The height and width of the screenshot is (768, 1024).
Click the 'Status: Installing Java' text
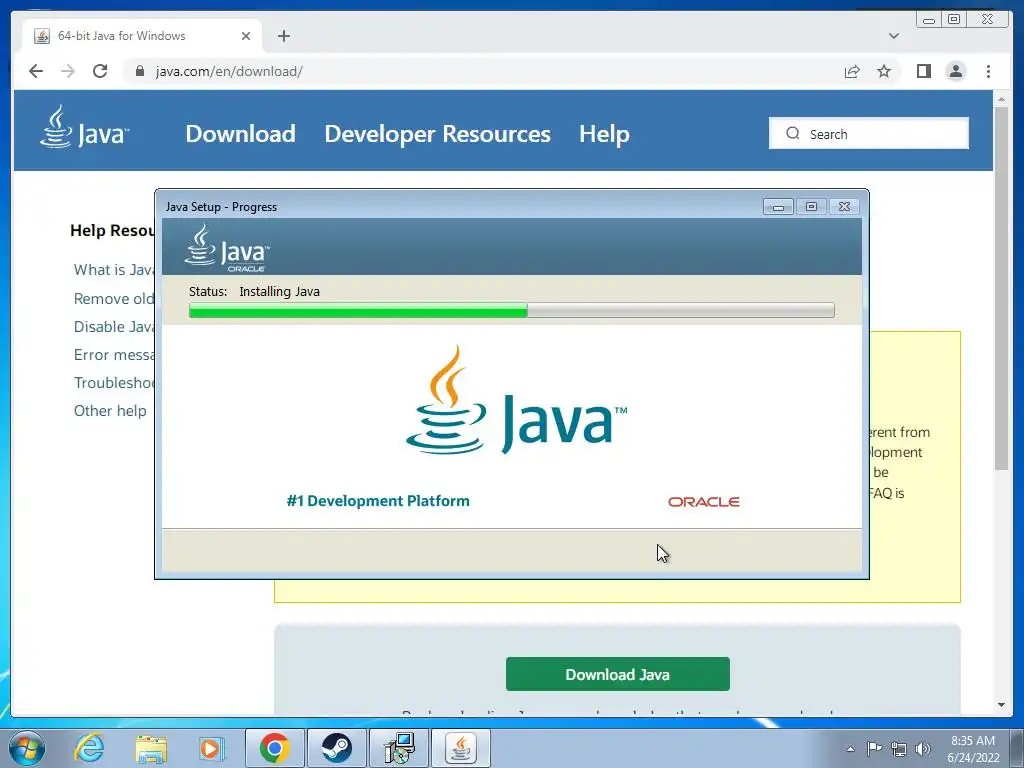click(254, 291)
